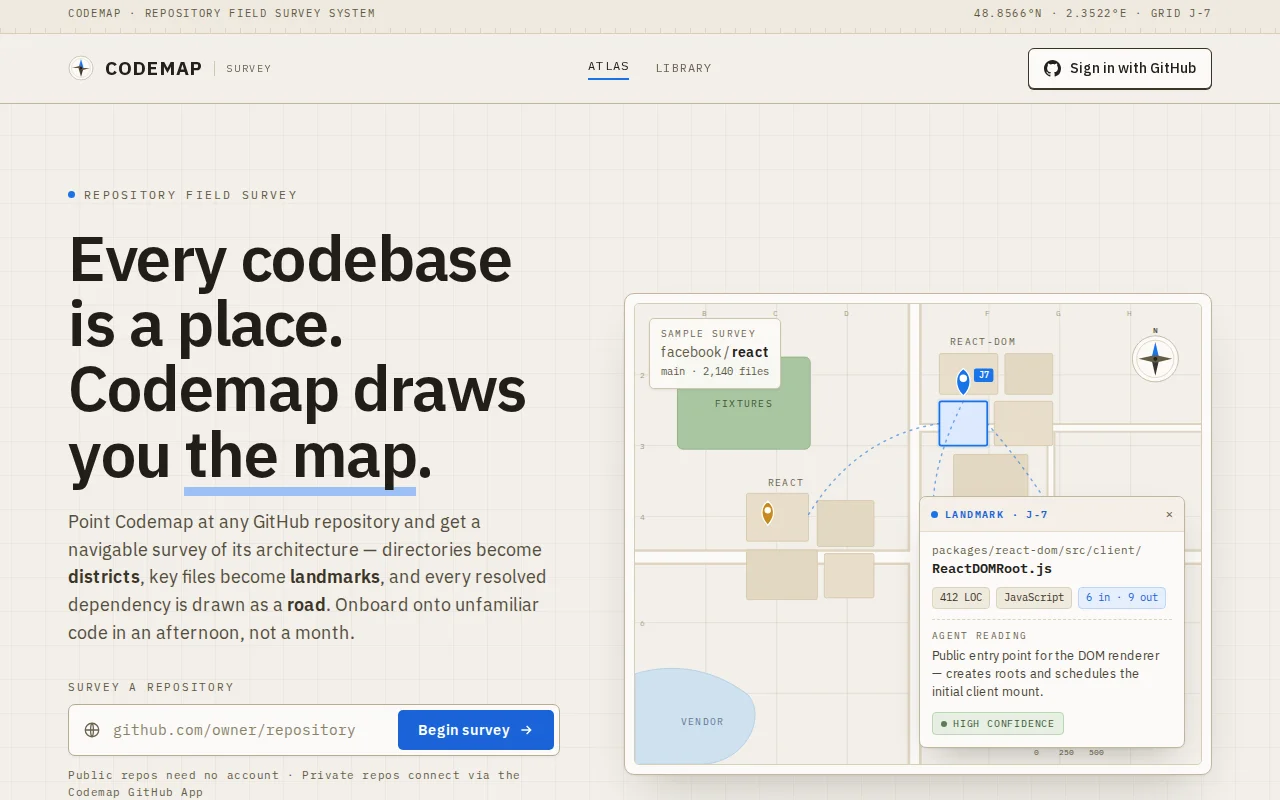Click the CODEMAP wordmark
Screen dimensions: 1280x800
click(153, 68)
